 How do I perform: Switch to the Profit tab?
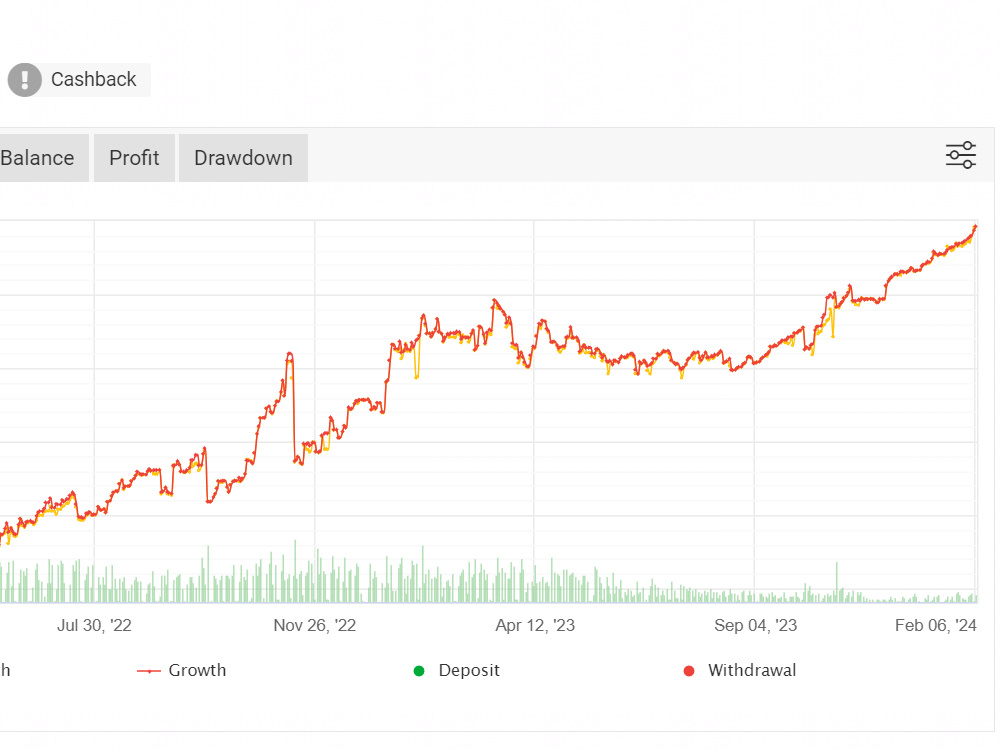[134, 158]
